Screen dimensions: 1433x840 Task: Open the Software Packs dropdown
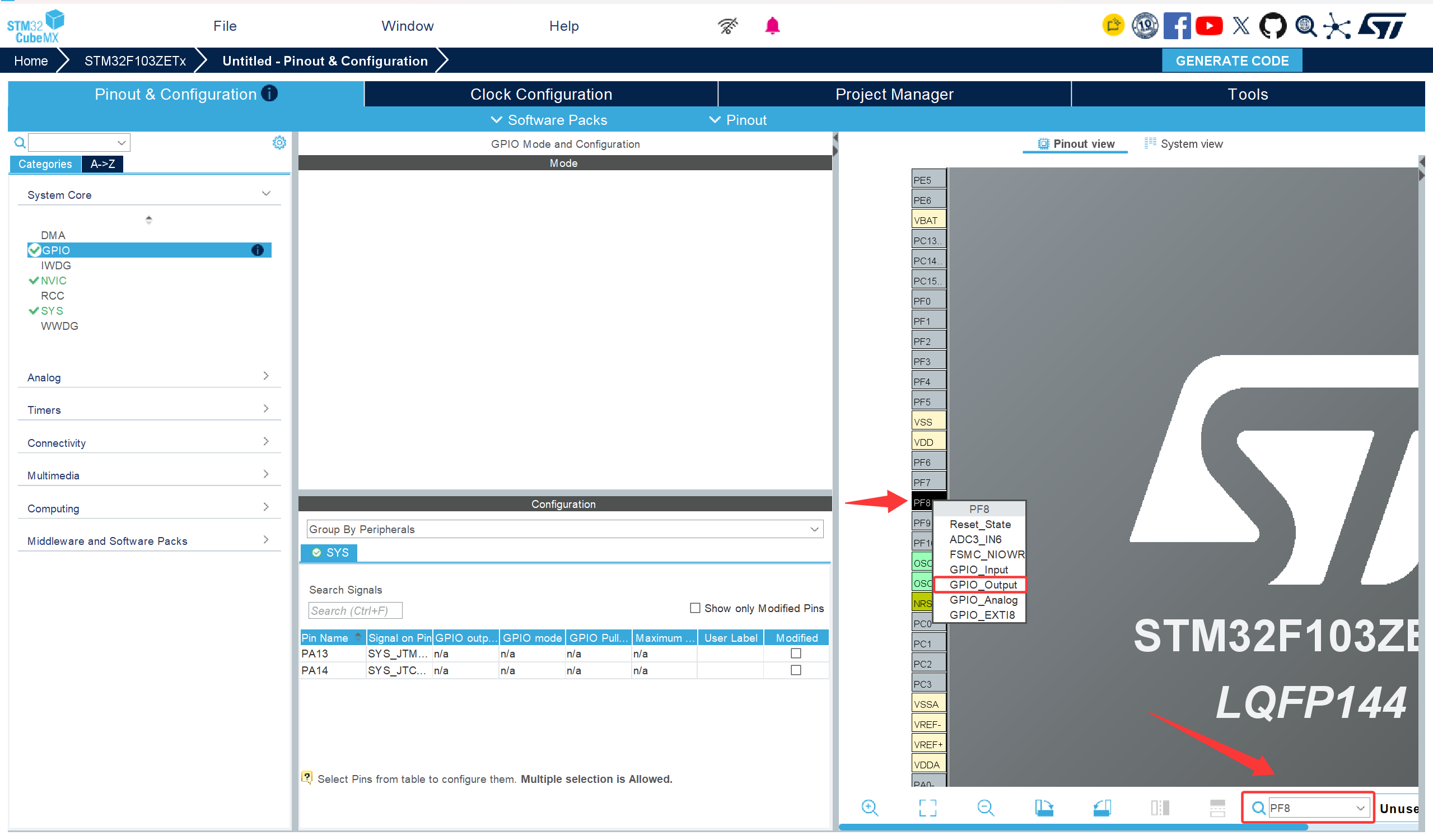coord(549,120)
